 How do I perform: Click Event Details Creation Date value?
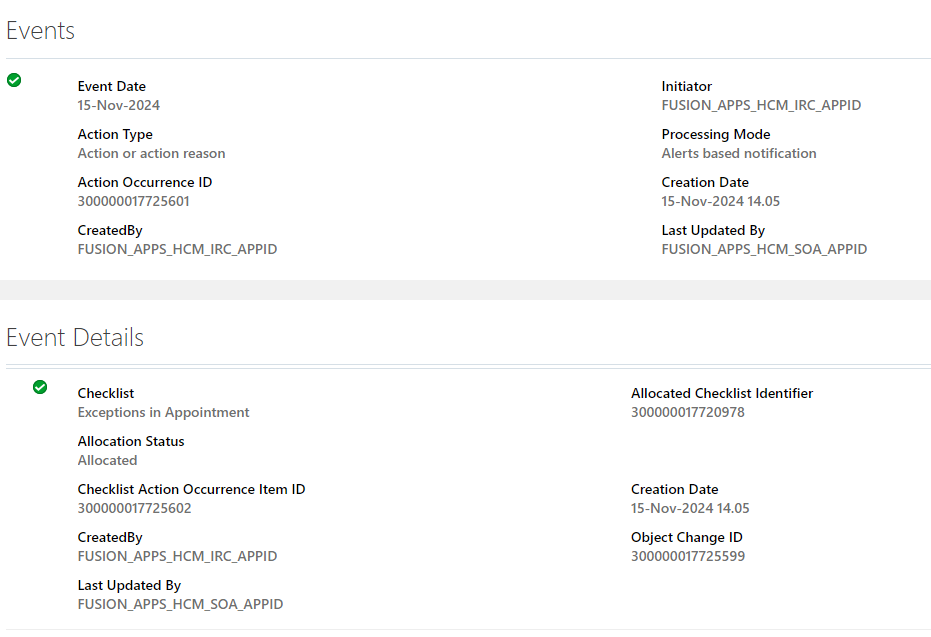(690, 508)
